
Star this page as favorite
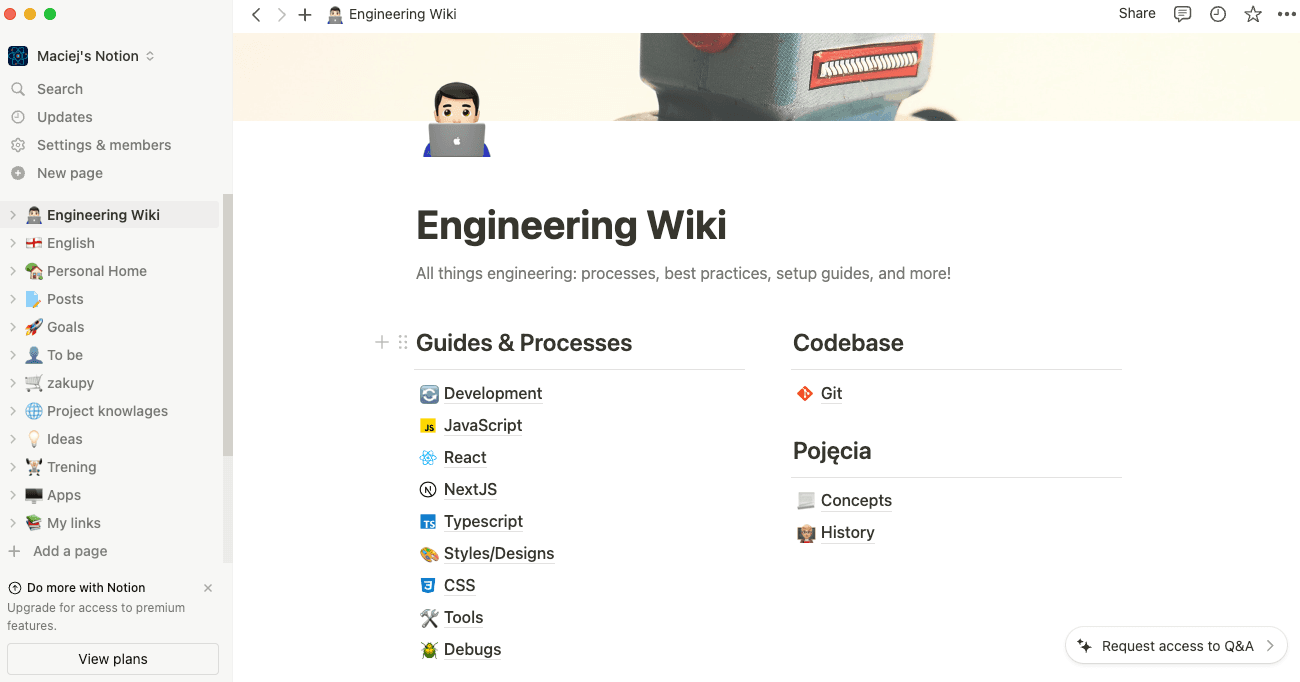click(x=1253, y=14)
